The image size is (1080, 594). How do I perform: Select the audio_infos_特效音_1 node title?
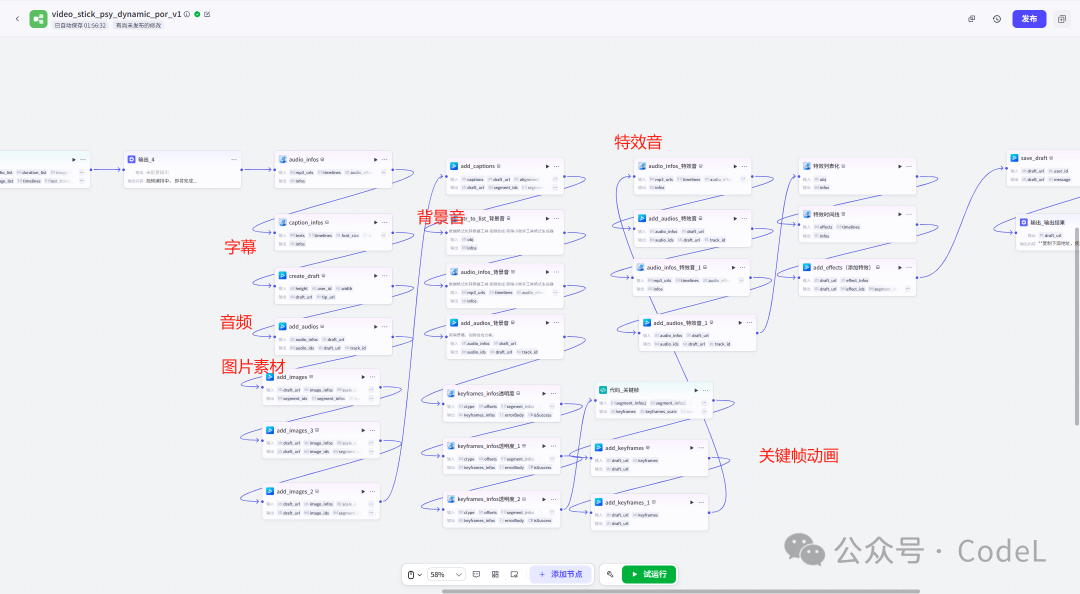pos(674,267)
